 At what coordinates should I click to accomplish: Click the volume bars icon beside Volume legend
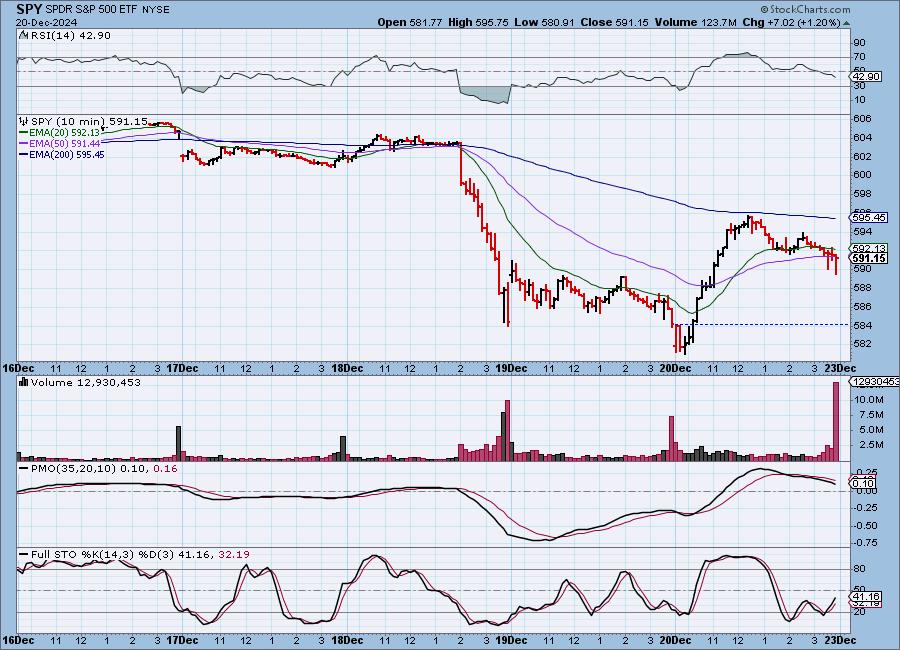coord(24,382)
